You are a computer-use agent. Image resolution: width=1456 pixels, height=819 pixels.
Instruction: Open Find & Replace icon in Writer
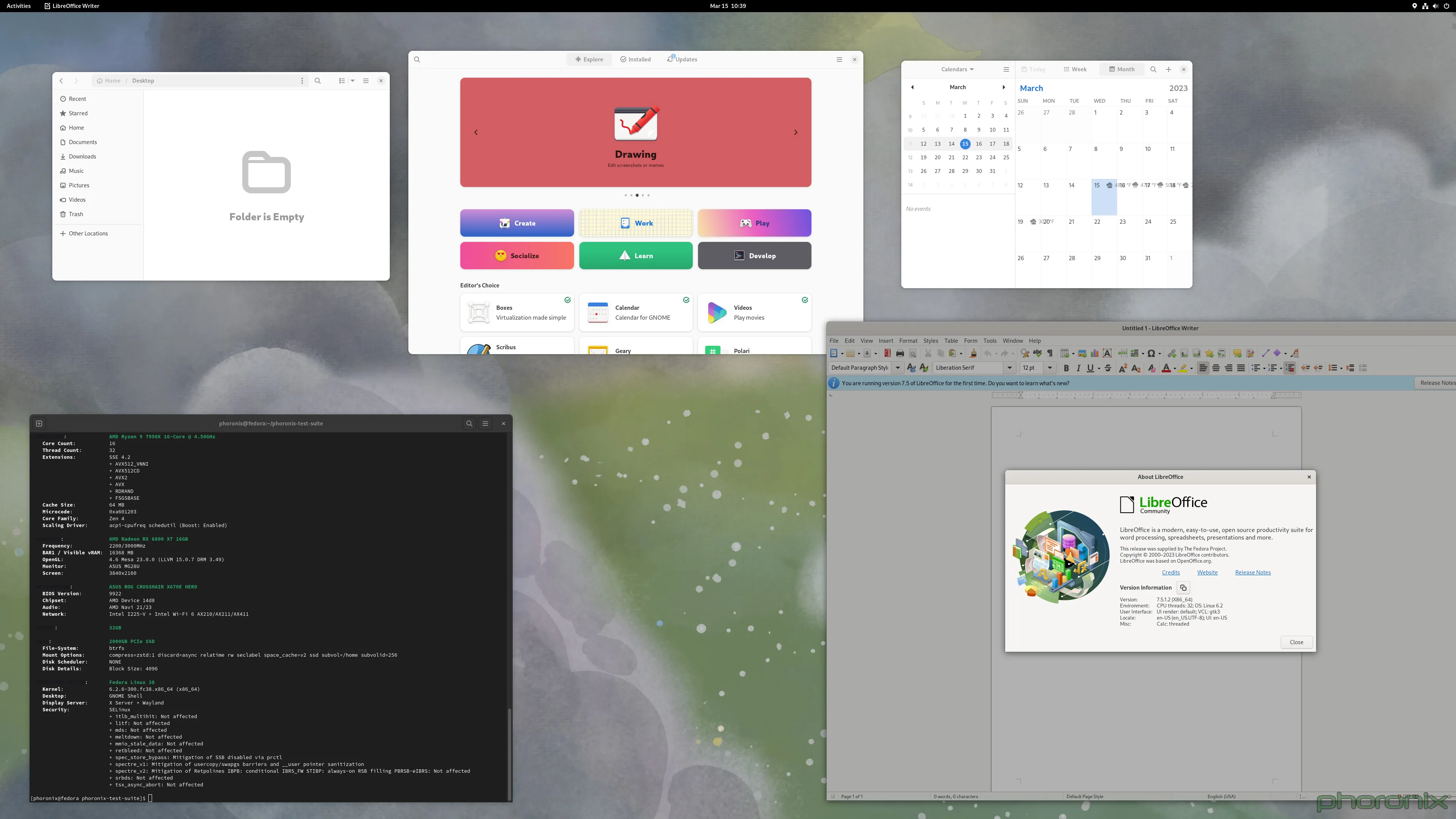[1025, 353]
